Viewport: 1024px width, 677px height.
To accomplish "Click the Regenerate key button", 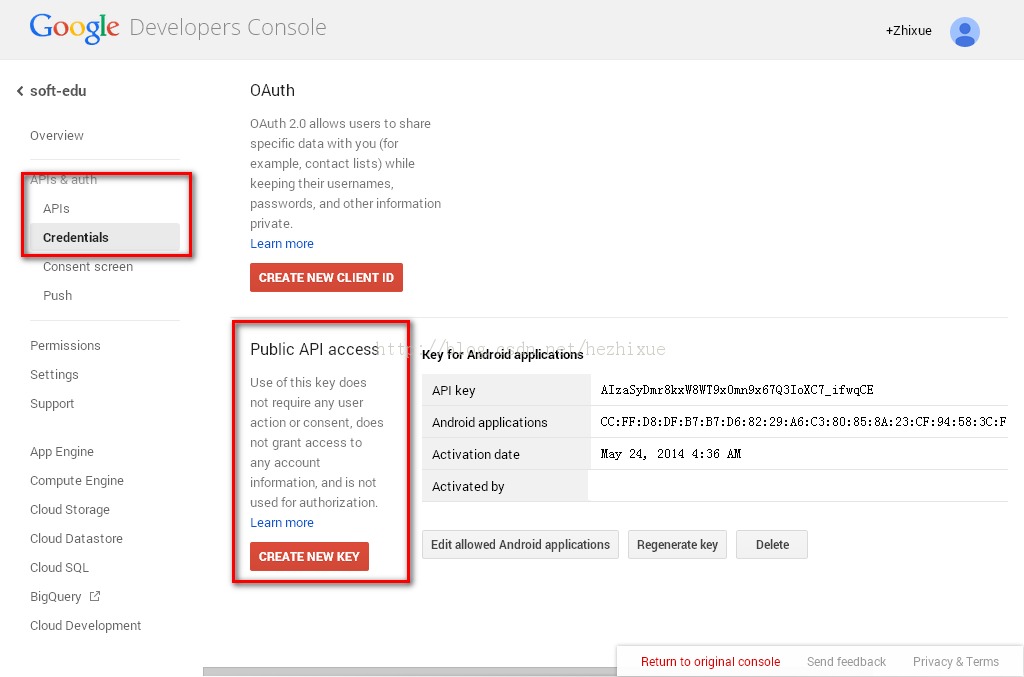I will (x=677, y=544).
